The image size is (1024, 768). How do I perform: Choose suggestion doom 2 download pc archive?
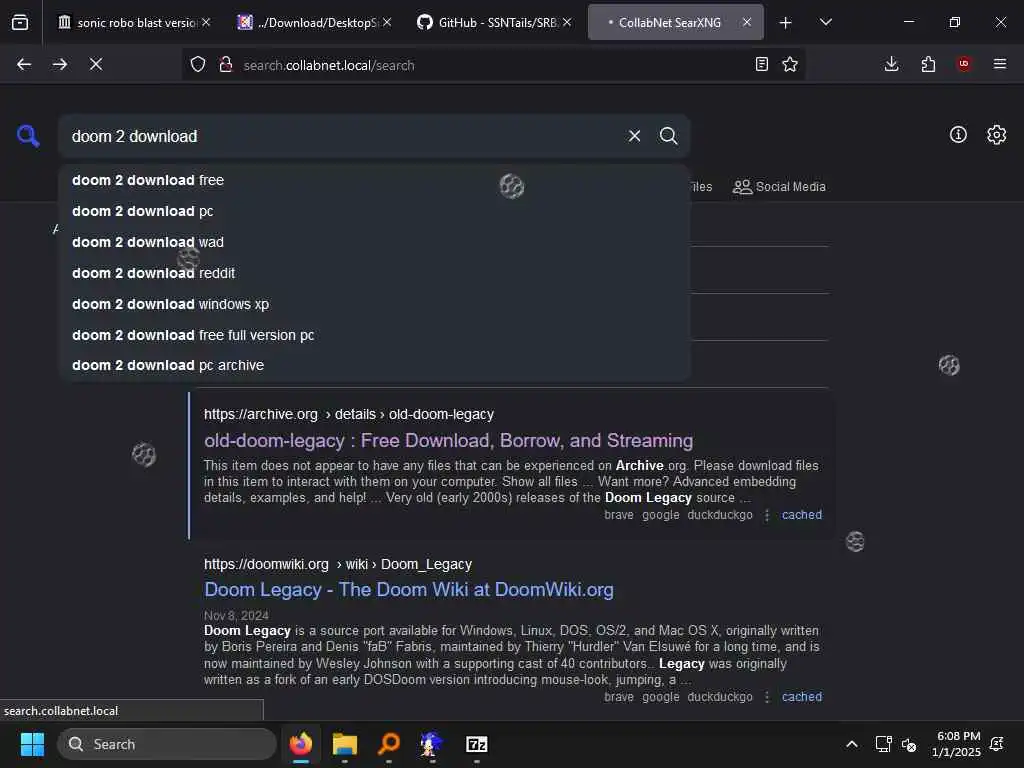pyautogui.click(x=375, y=365)
